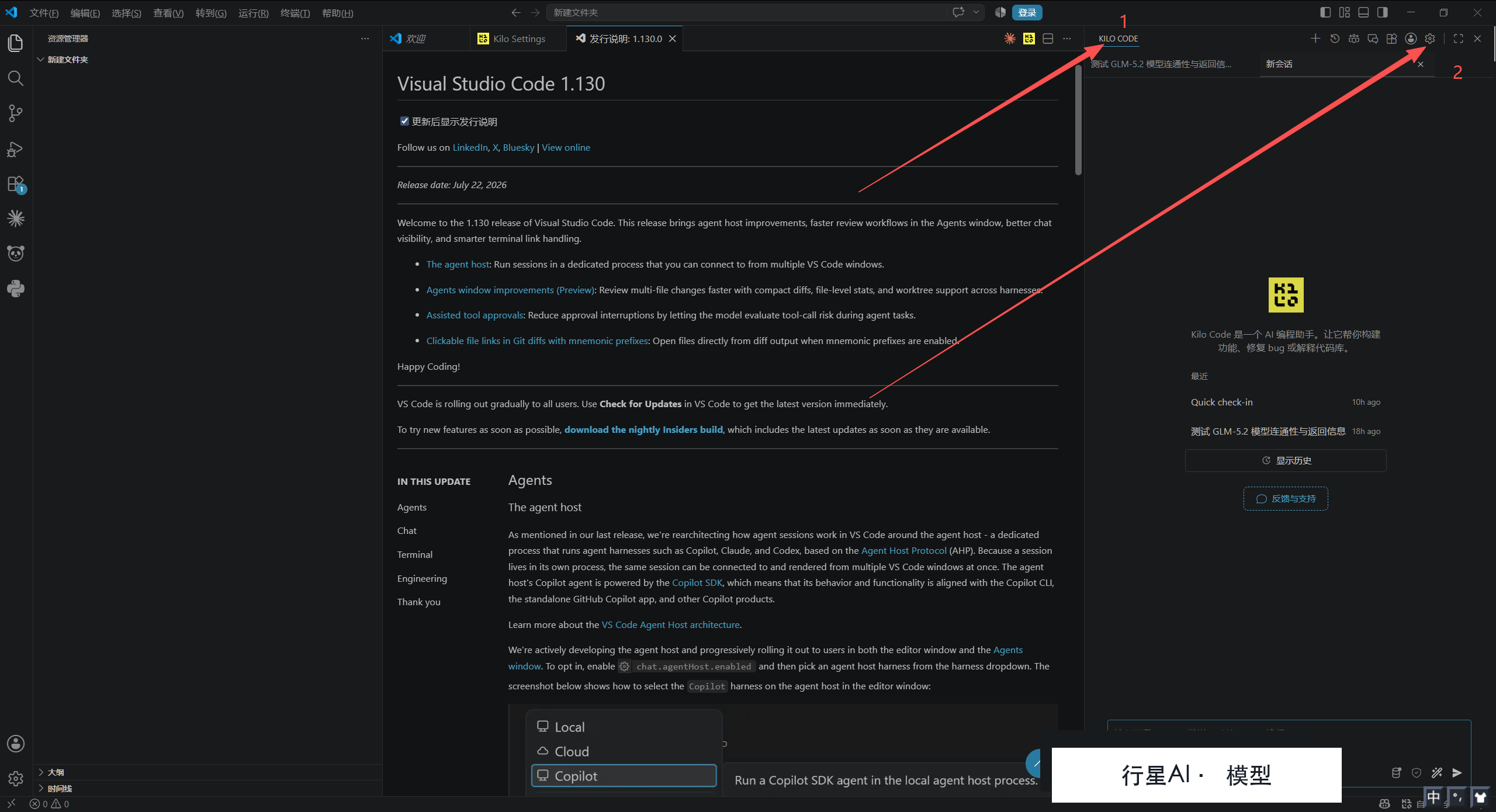Viewport: 1496px width, 812px height.
Task: Toggle primary side bar layout button
Action: 1325,12
